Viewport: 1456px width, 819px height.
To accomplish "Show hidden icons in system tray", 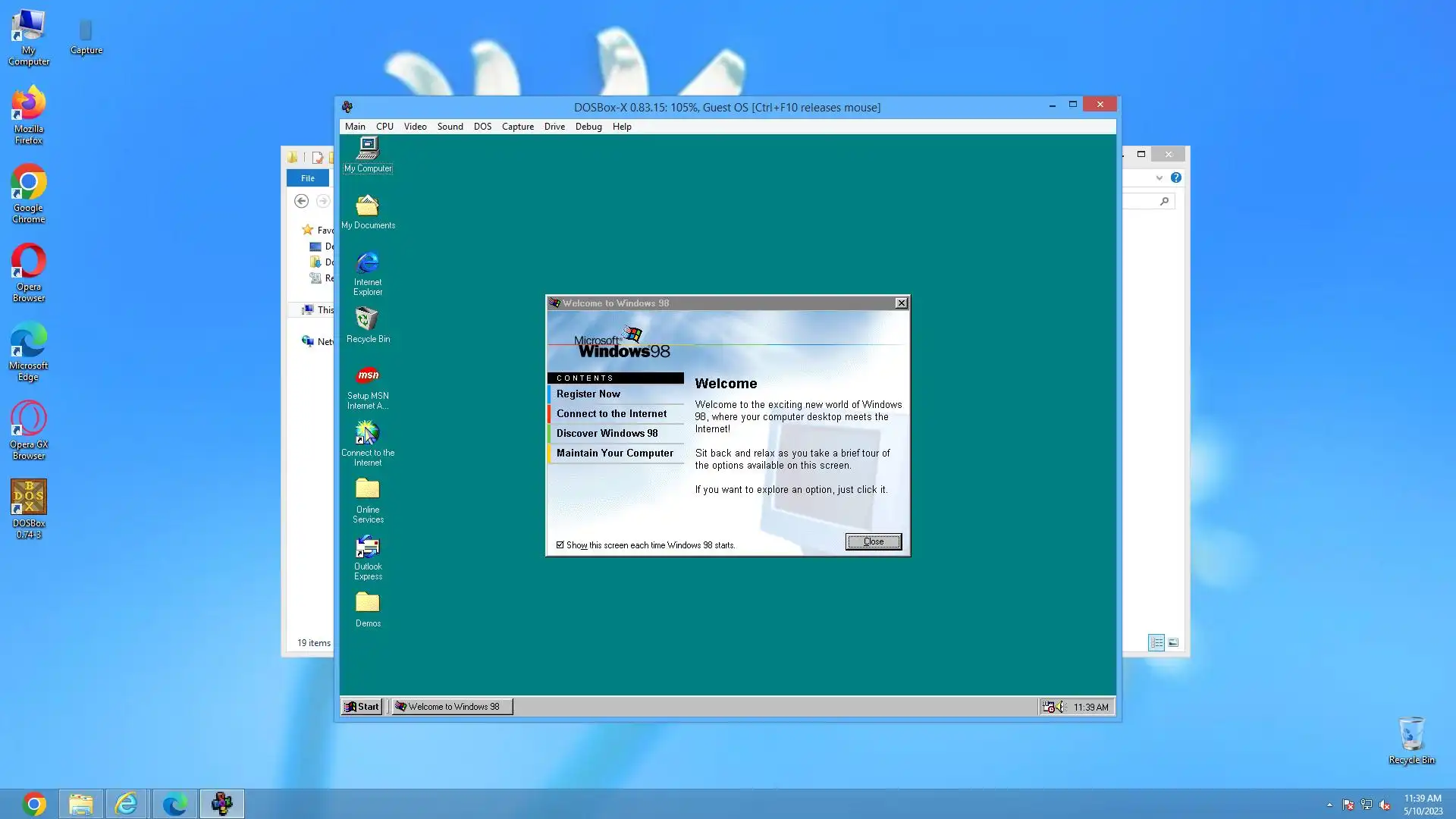I will tap(1329, 805).
